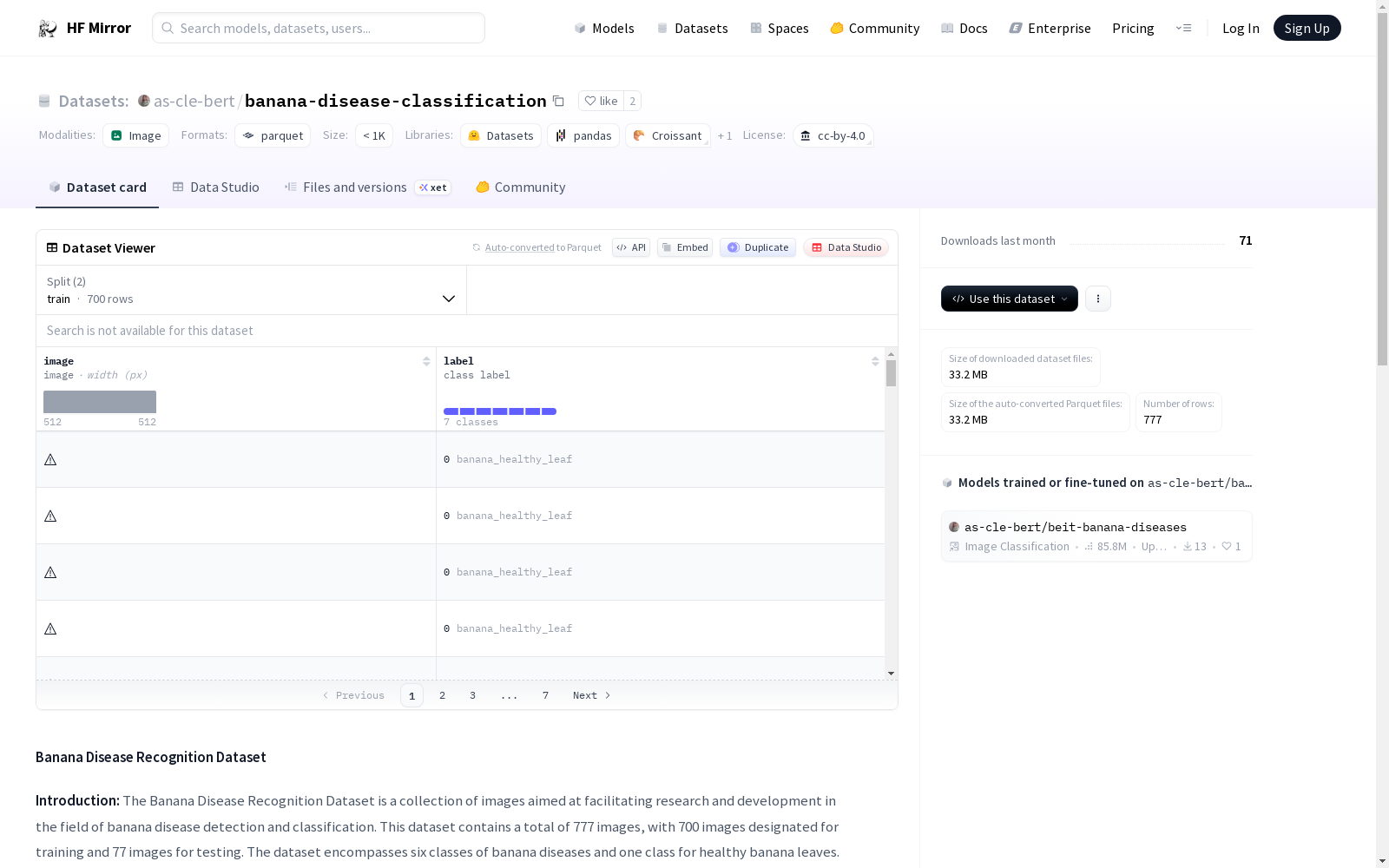Screen dimensions: 1389x868
Task: Sort by the label column sort icon
Action: coord(875,361)
